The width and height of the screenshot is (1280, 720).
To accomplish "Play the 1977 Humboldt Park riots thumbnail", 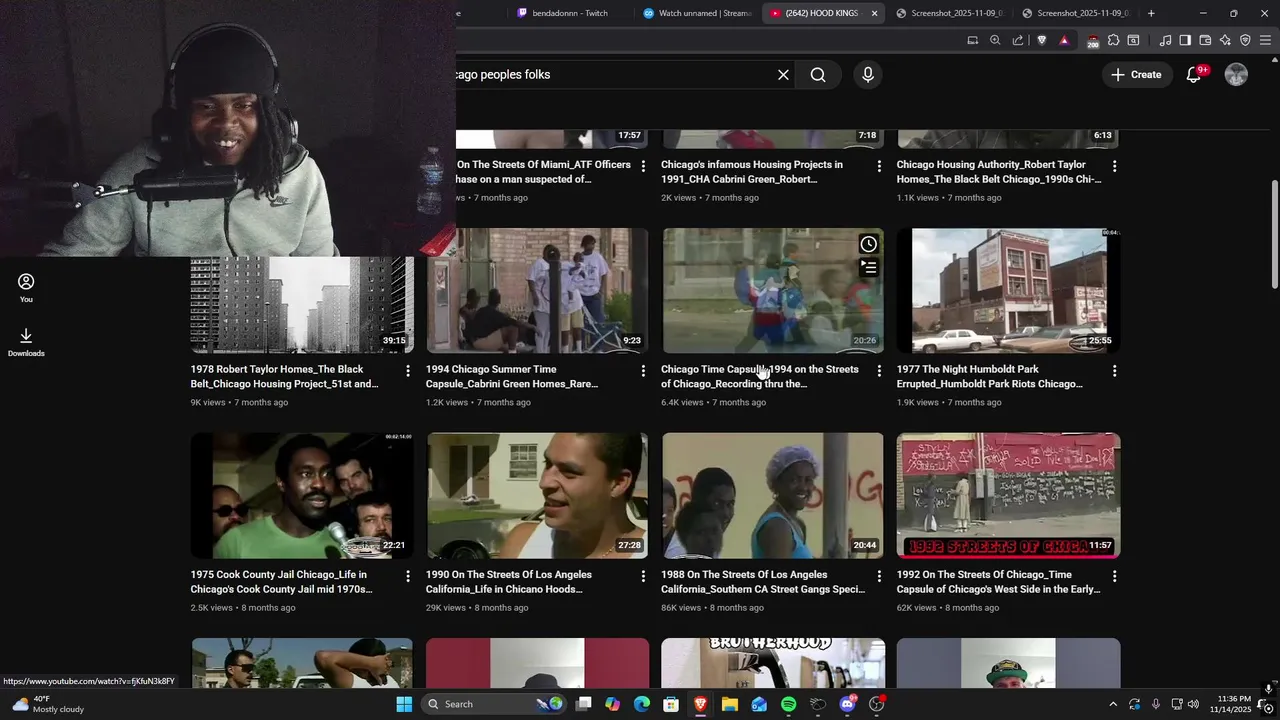I will point(1008,290).
